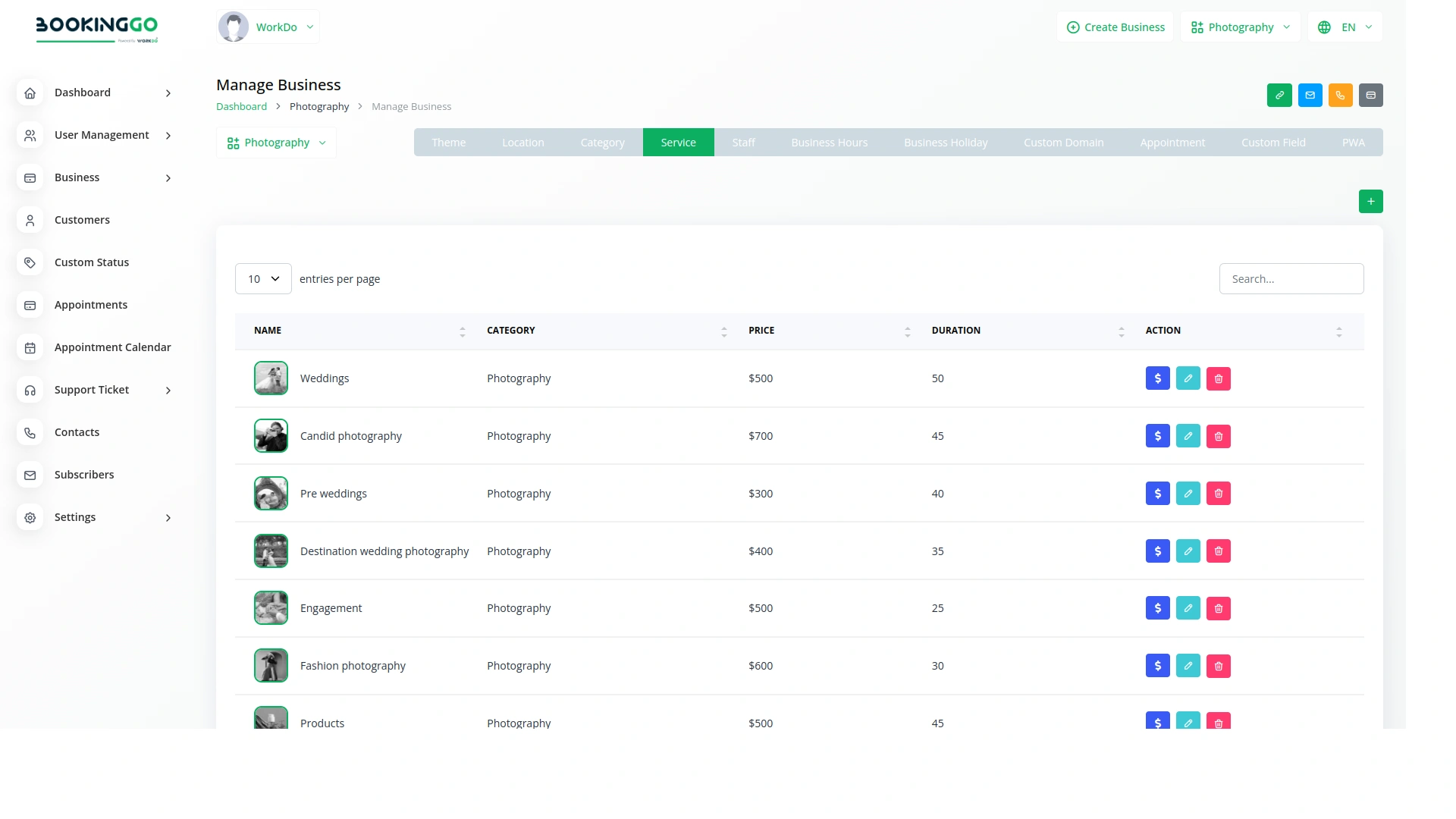Click inside the Search input field
Image resolution: width=1456 pixels, height=819 pixels.
1291,278
